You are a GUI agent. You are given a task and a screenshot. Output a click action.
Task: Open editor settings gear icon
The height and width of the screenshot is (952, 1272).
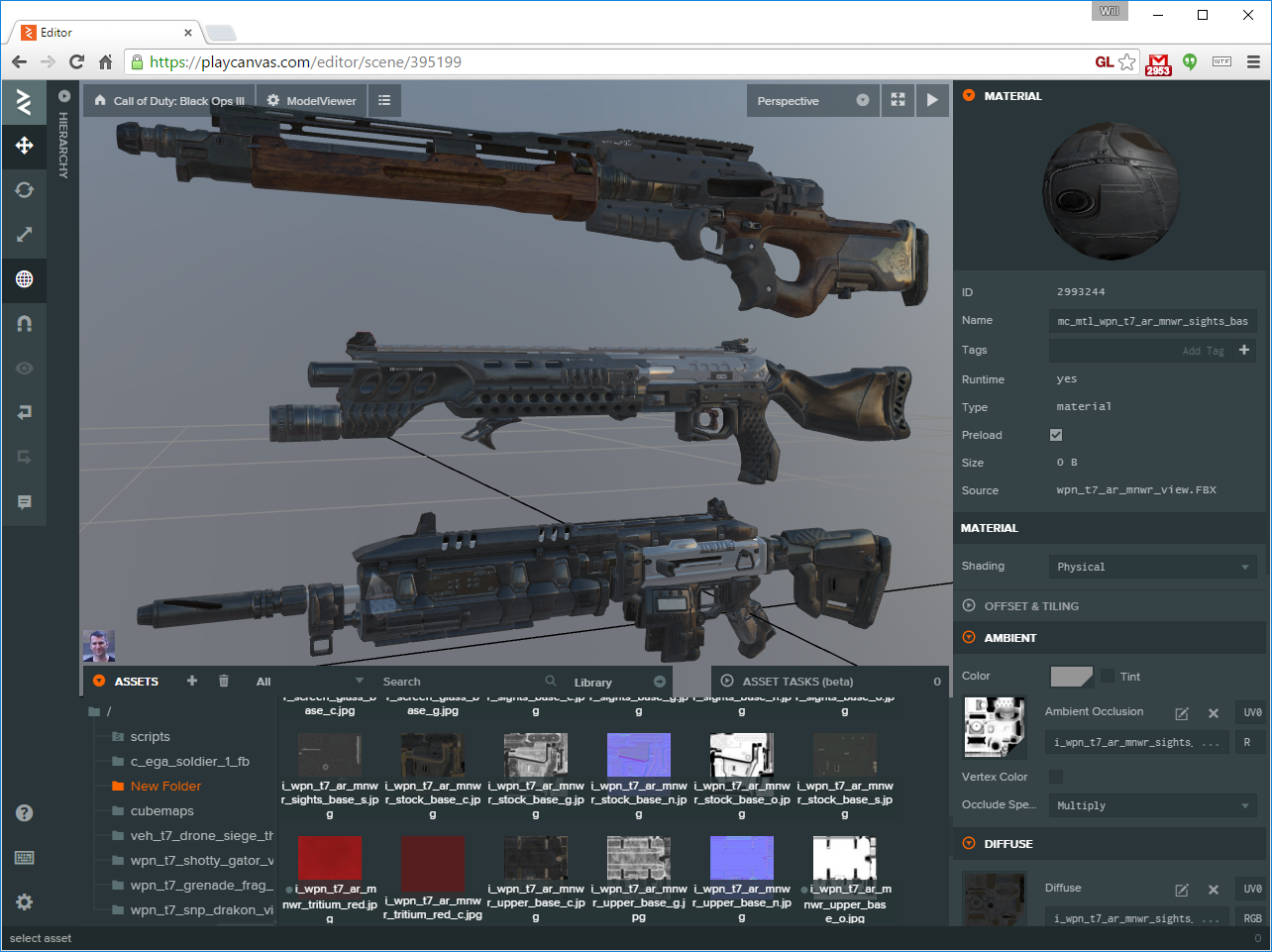coord(24,901)
